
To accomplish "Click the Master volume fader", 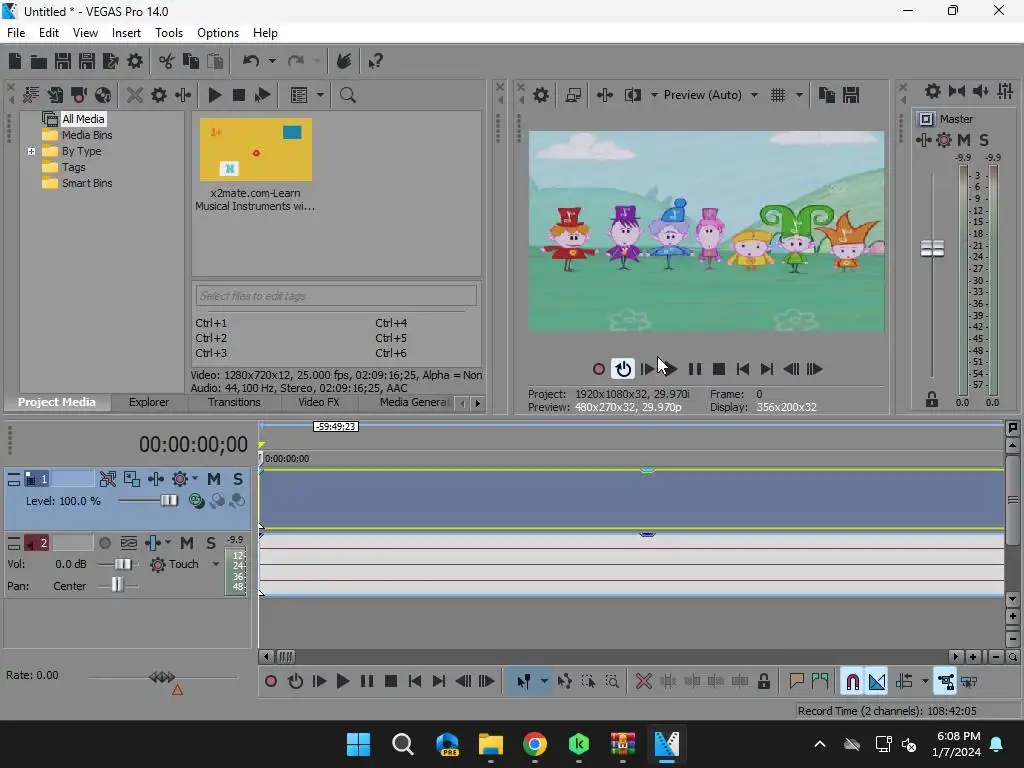I will pyautogui.click(x=932, y=248).
